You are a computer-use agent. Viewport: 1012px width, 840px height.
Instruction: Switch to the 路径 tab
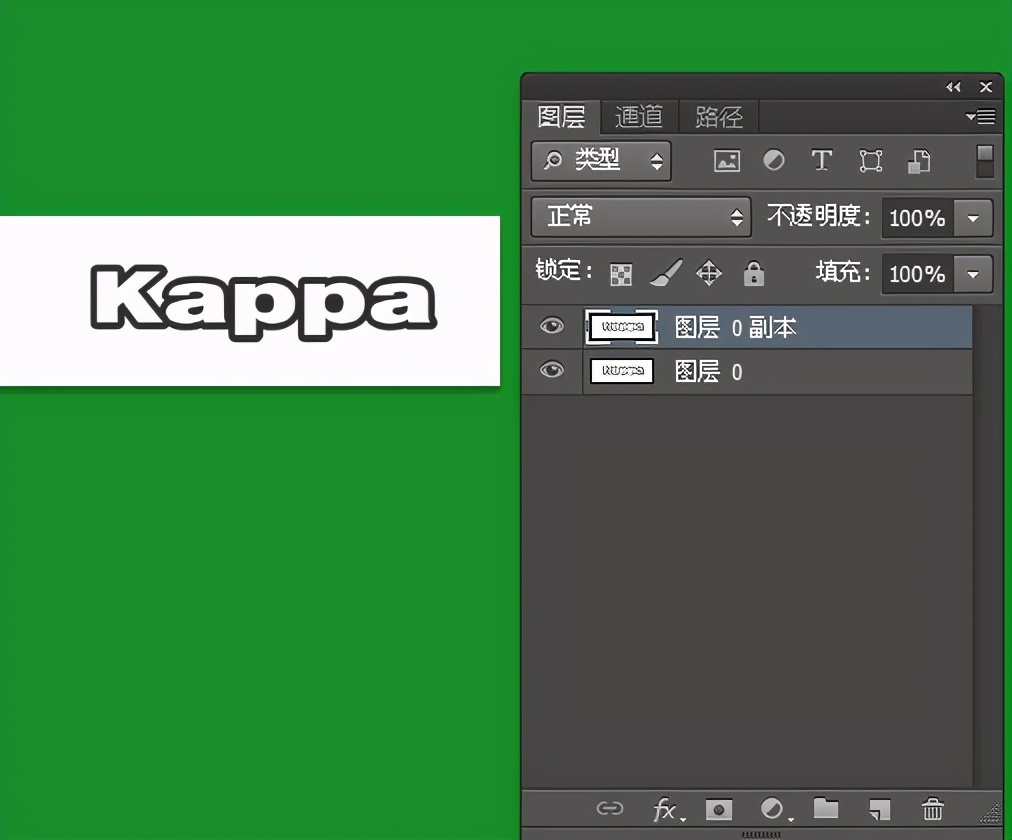718,117
